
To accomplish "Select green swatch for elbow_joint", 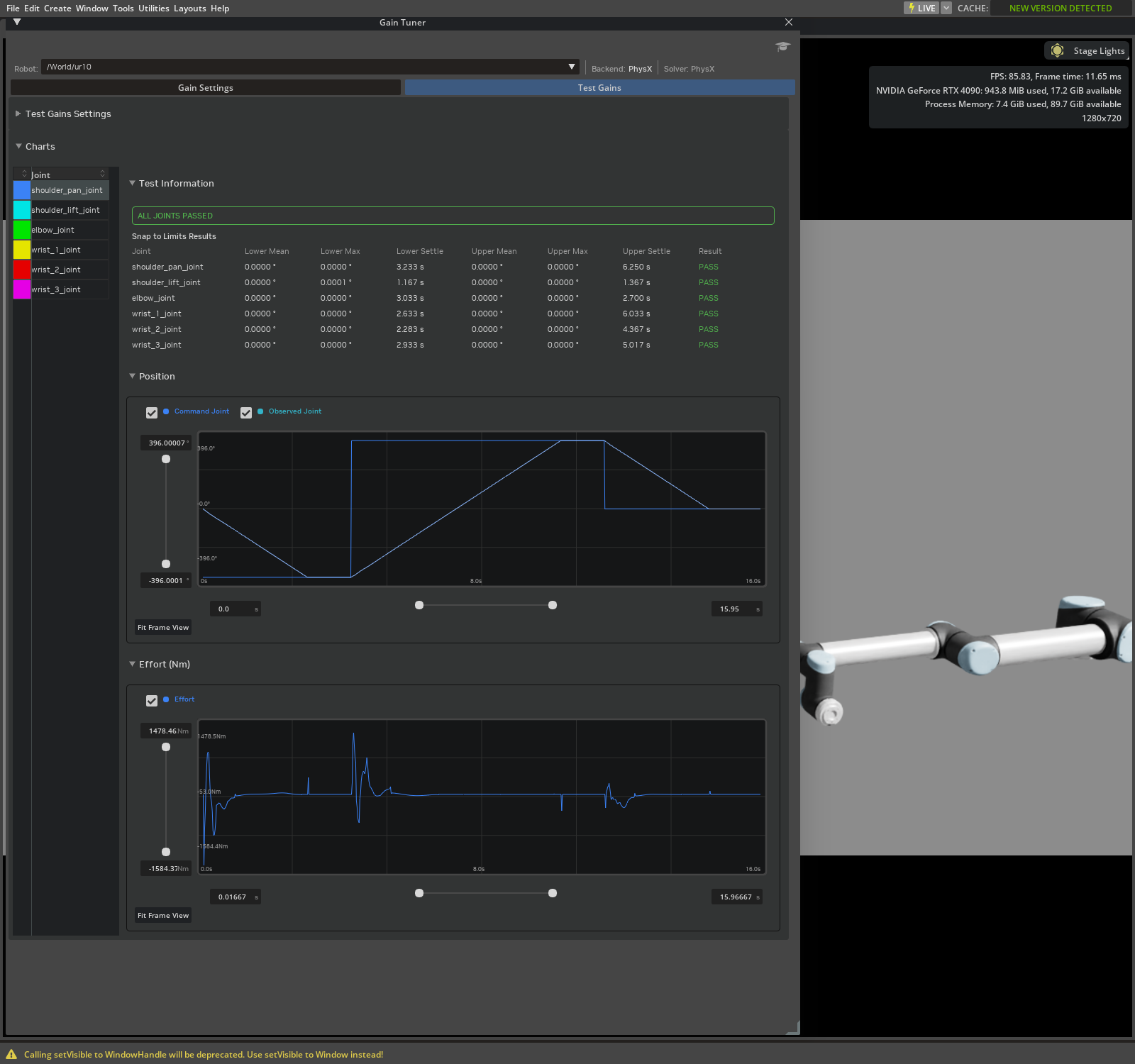I will (x=22, y=230).
